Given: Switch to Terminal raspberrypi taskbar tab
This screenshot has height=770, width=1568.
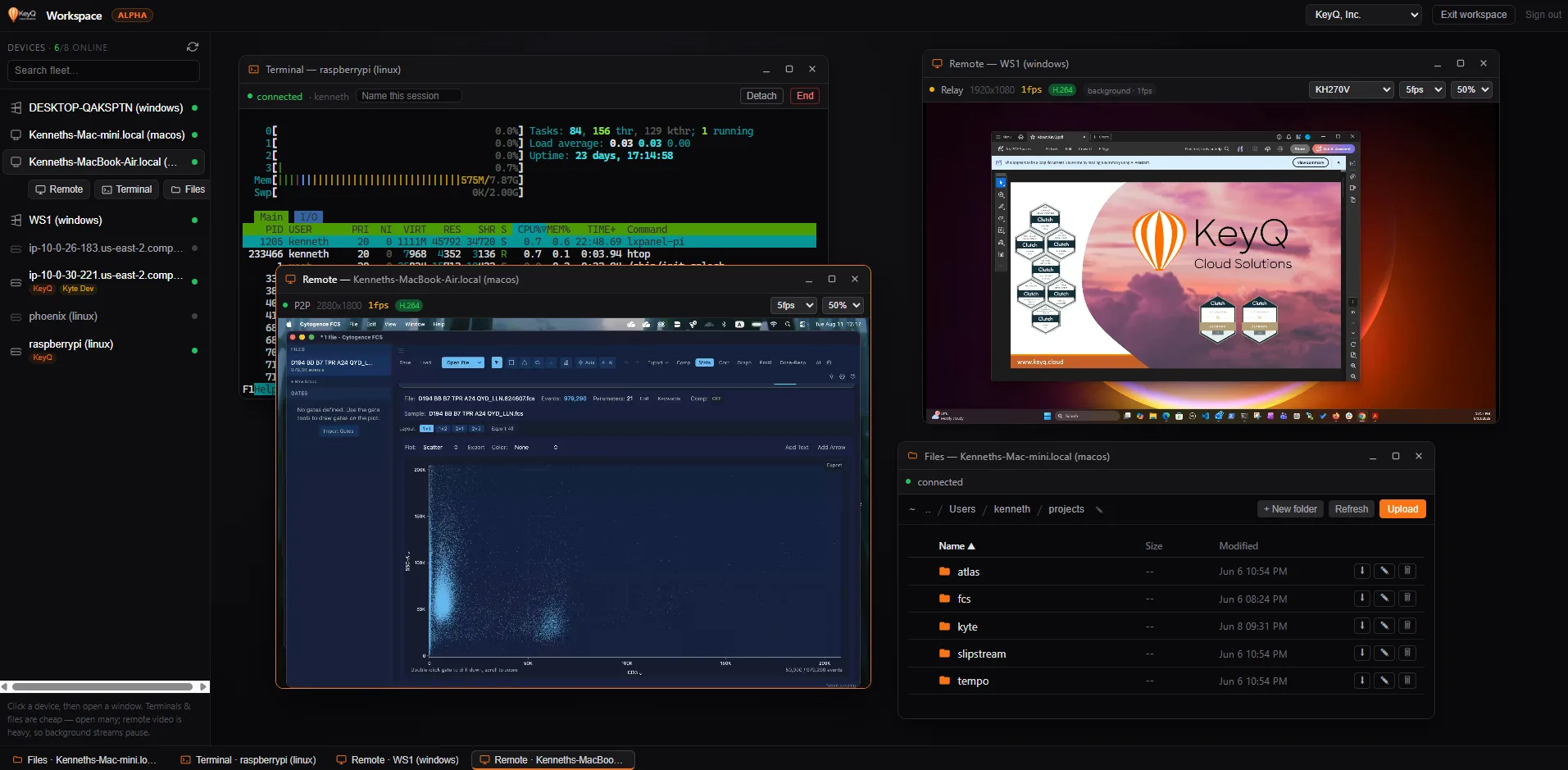Looking at the screenshot, I should coord(248,760).
